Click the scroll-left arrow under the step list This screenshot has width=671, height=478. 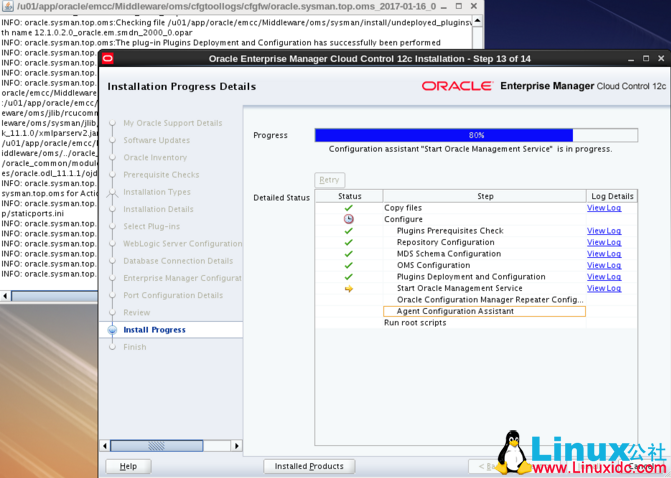105,446
